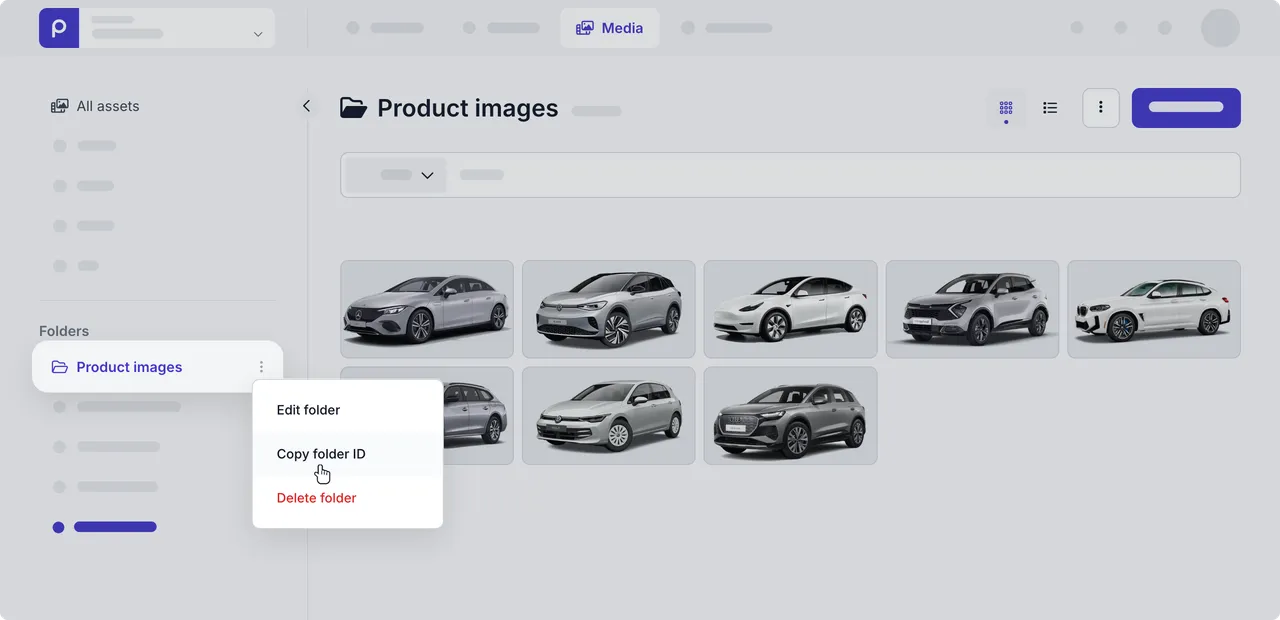Click the purple Prismic logo icon
1280x620 pixels.
[x=59, y=28]
